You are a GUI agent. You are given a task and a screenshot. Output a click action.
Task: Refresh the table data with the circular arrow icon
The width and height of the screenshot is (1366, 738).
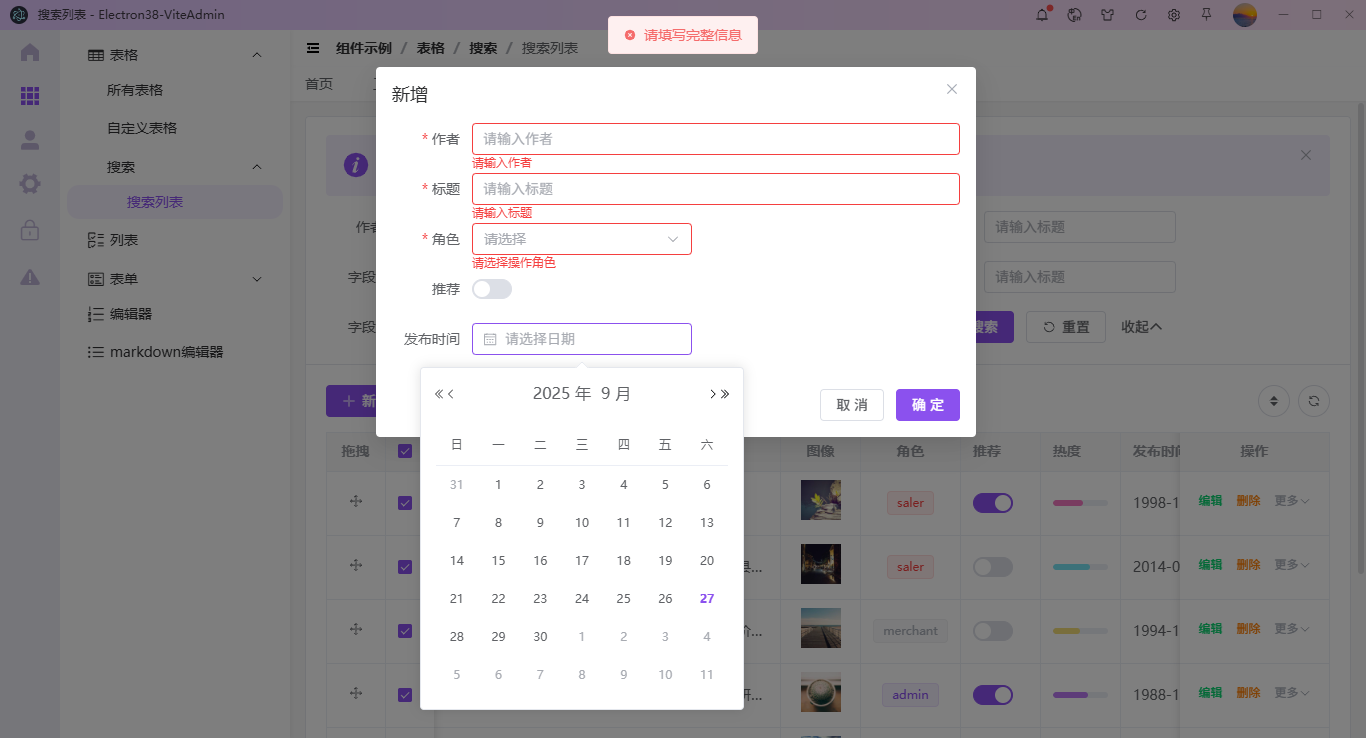[x=1313, y=400]
